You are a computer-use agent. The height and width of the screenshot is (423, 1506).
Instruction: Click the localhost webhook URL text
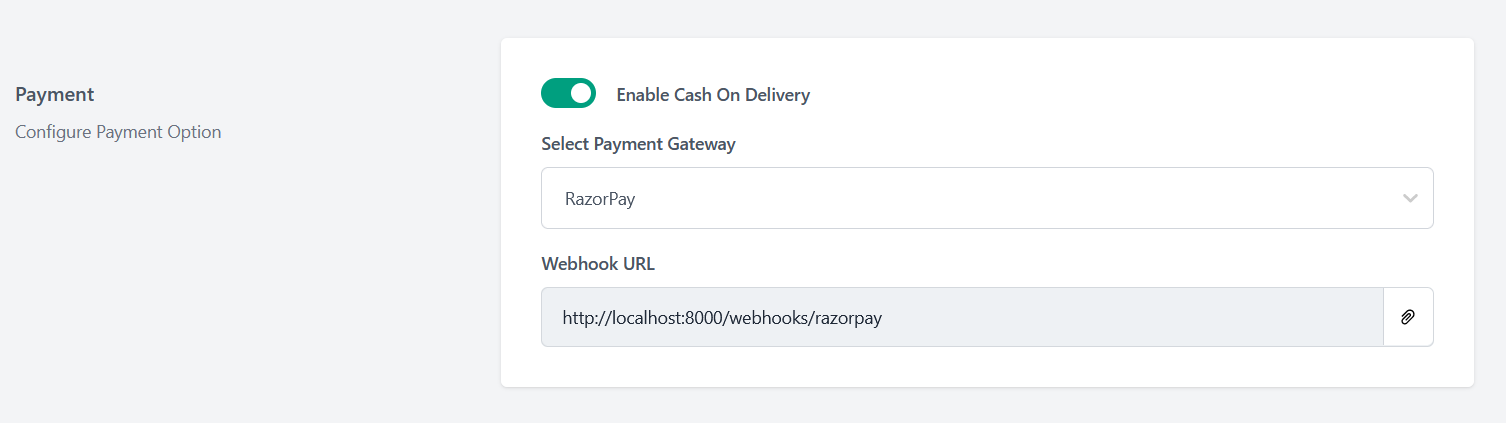[x=722, y=318]
